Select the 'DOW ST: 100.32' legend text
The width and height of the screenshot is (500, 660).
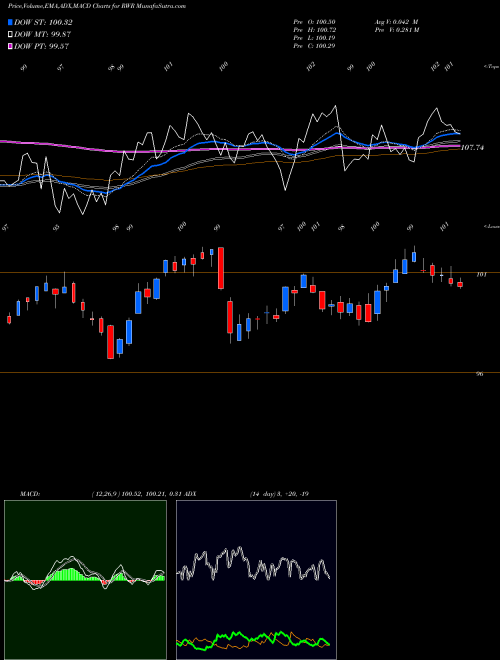(43, 22)
